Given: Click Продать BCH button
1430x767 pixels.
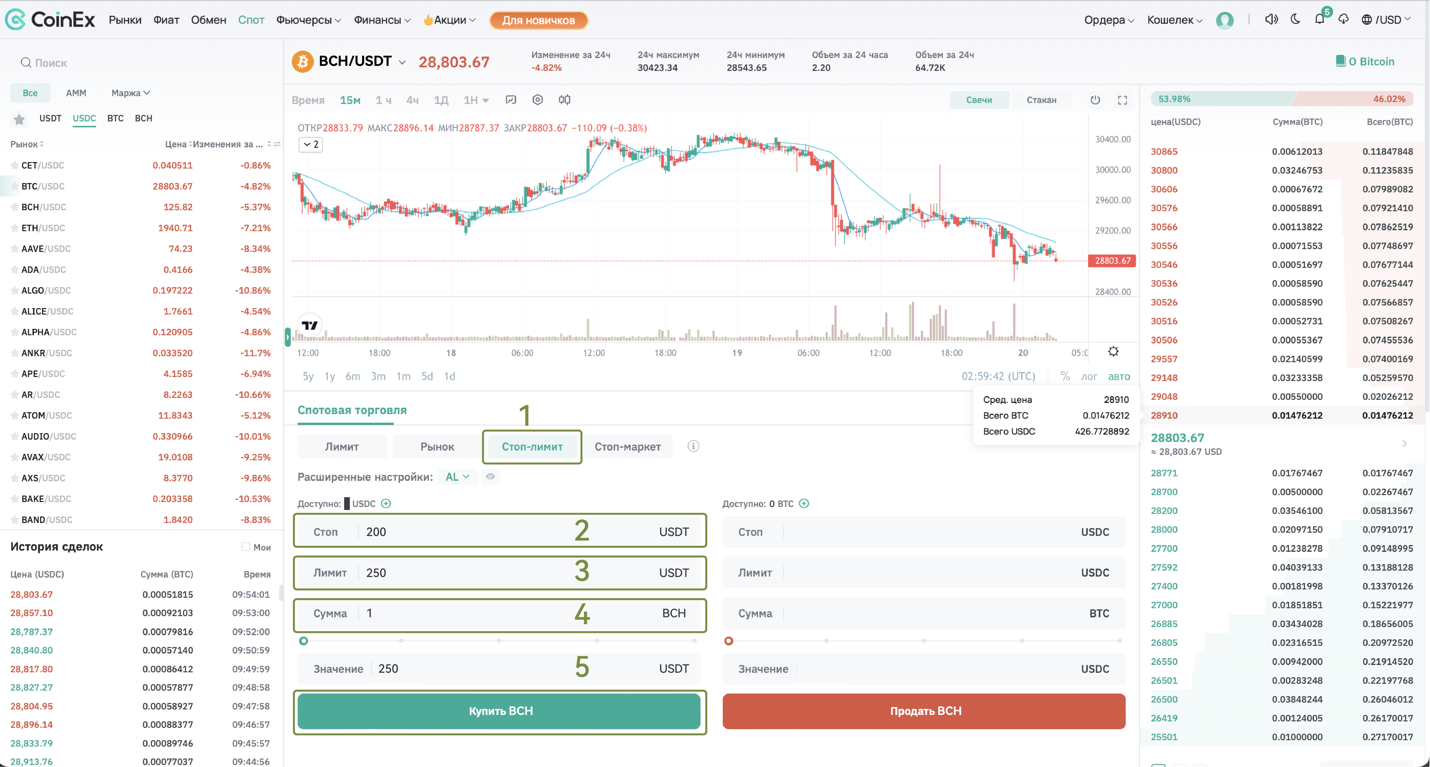Looking at the screenshot, I should pyautogui.click(x=924, y=711).
